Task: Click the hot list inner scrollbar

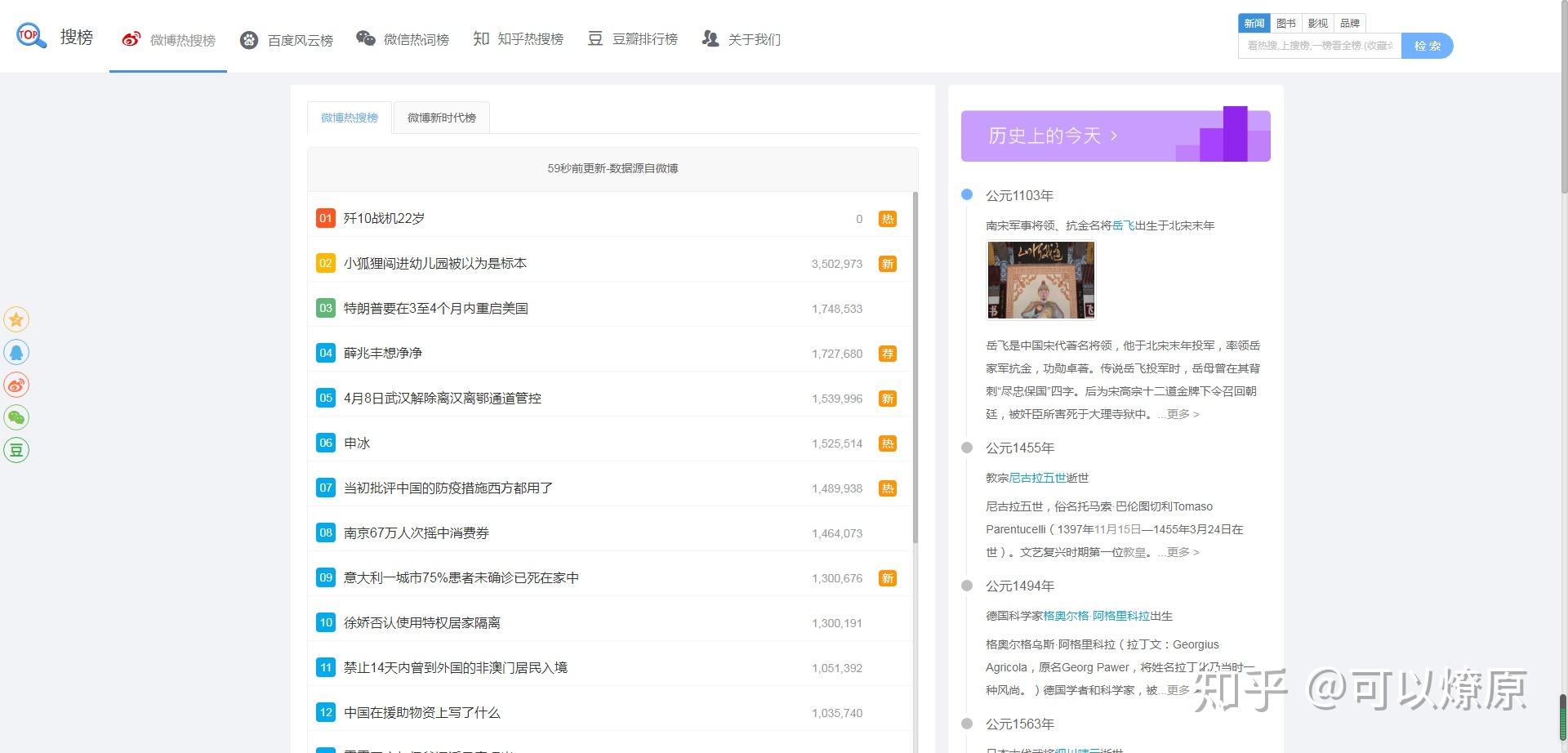Action: pyautogui.click(x=915, y=368)
